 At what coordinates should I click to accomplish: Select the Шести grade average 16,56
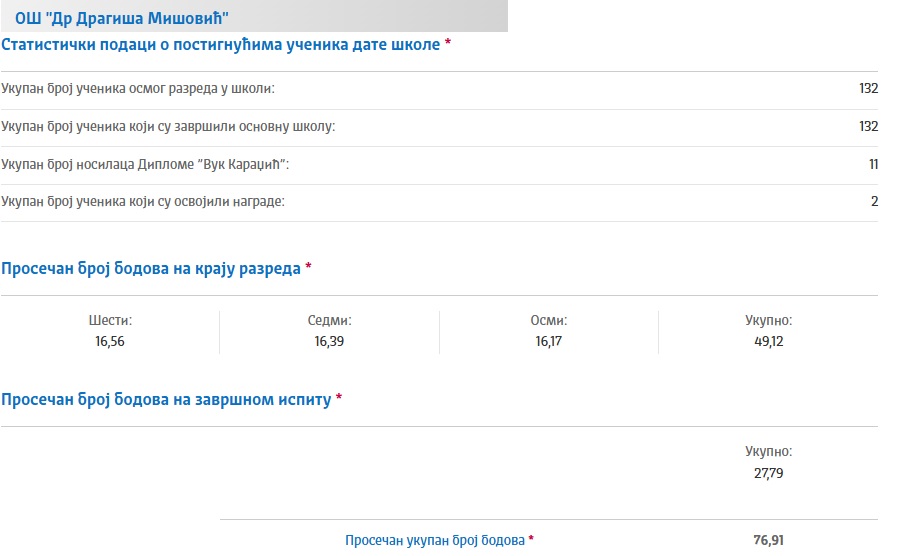point(110,341)
